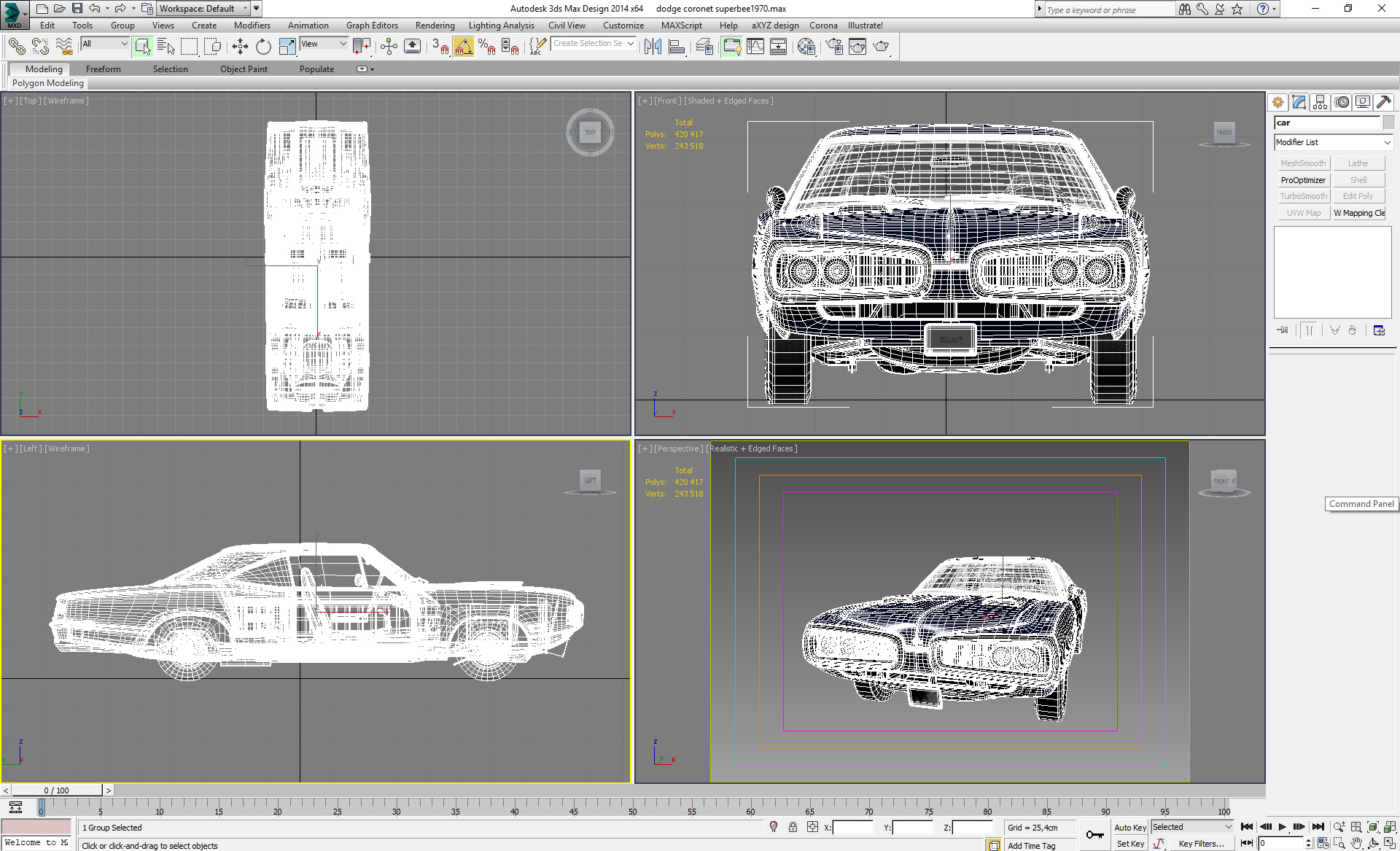Image resolution: width=1400 pixels, height=851 pixels.
Task: Choose the Rectangular Selection Region tool
Action: (x=190, y=47)
